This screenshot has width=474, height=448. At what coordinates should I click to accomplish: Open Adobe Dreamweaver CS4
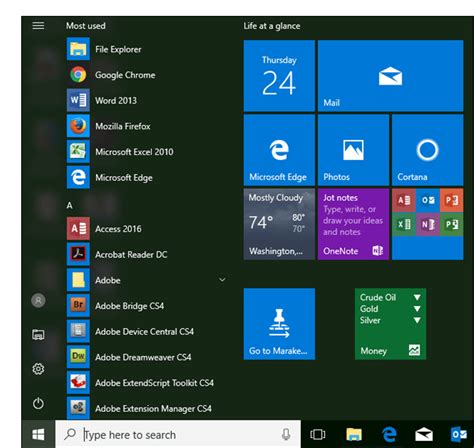[x=147, y=357]
